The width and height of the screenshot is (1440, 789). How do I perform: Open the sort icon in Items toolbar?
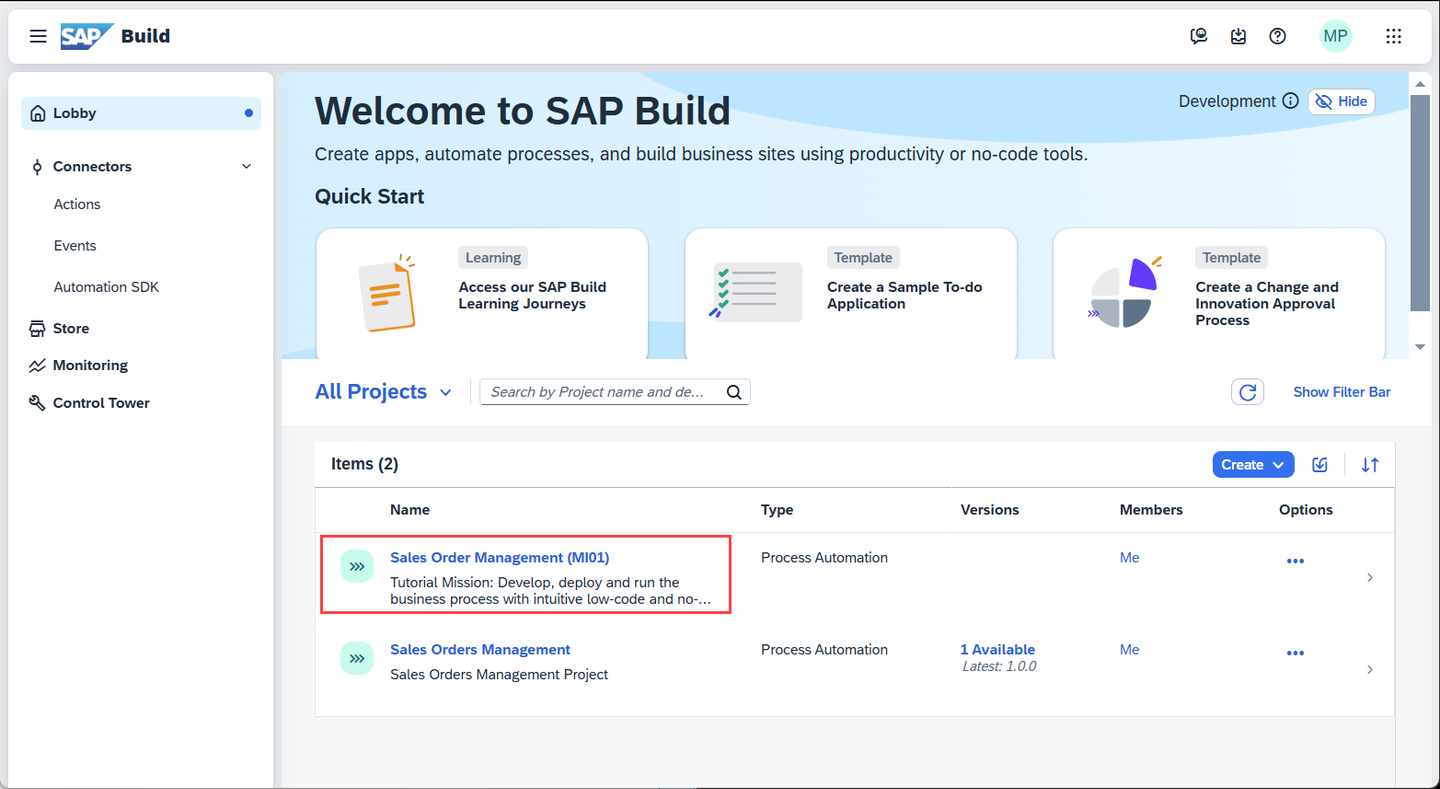(x=1370, y=464)
